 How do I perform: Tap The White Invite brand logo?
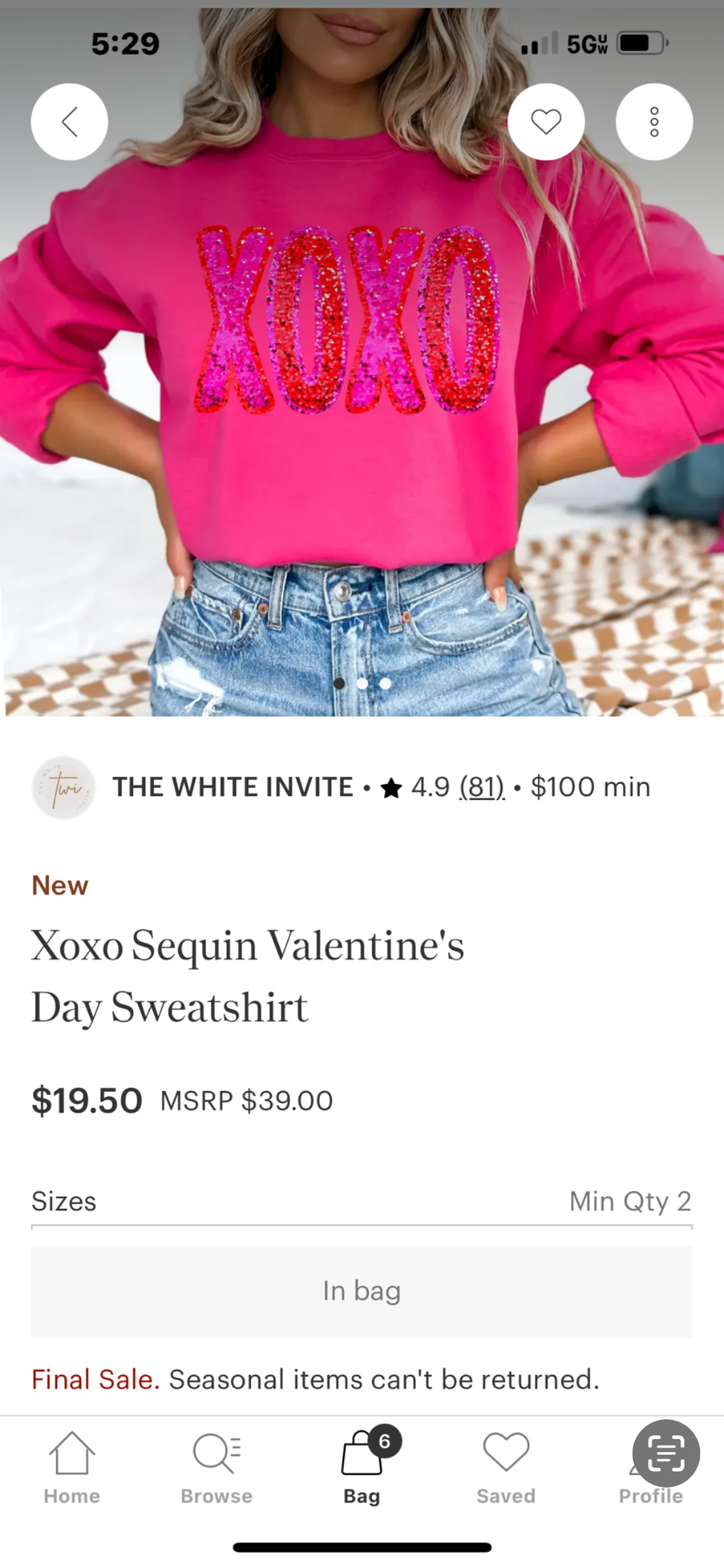point(64,787)
